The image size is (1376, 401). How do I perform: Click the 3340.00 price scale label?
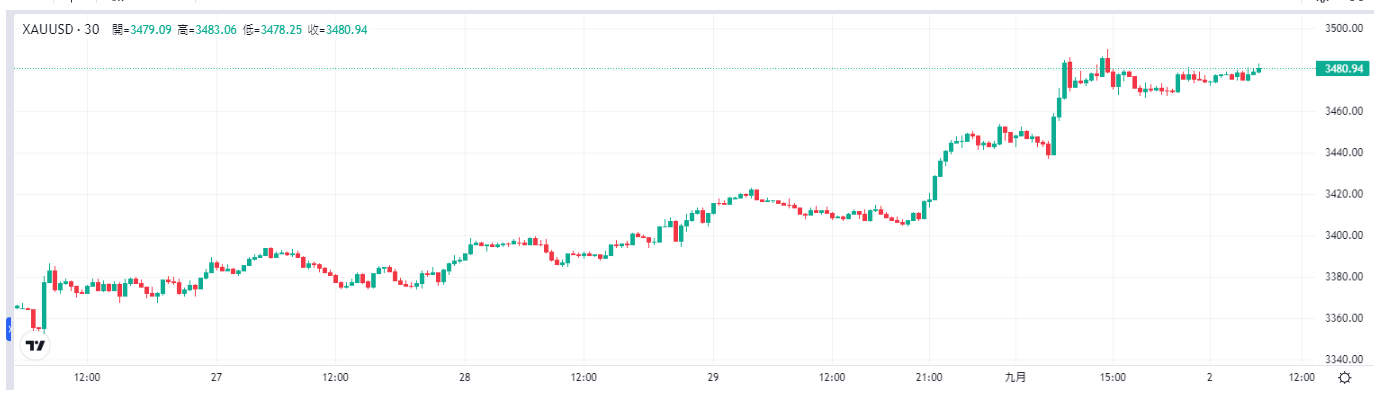(x=1344, y=359)
